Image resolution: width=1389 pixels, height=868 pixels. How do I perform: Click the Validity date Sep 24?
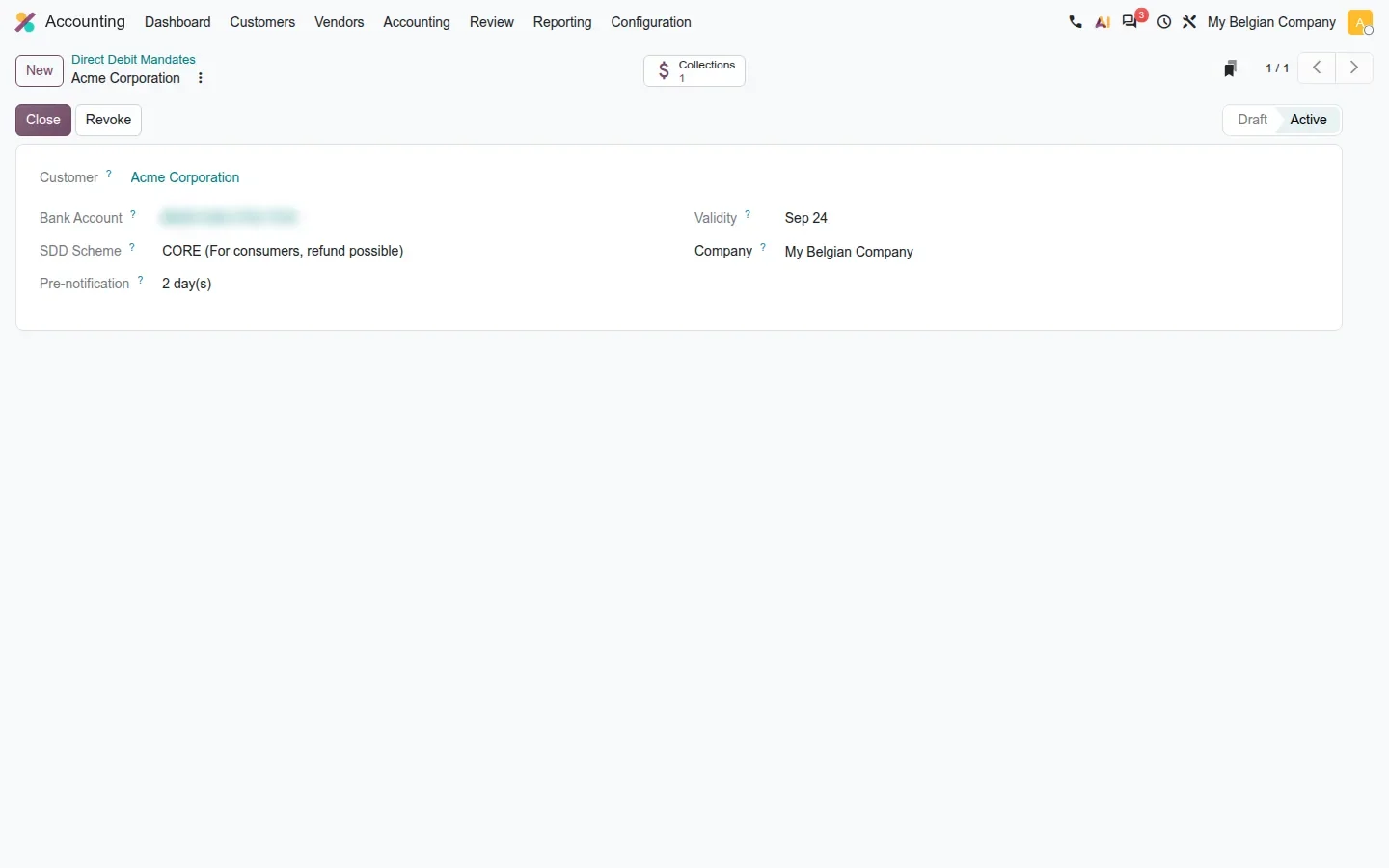coord(806,218)
